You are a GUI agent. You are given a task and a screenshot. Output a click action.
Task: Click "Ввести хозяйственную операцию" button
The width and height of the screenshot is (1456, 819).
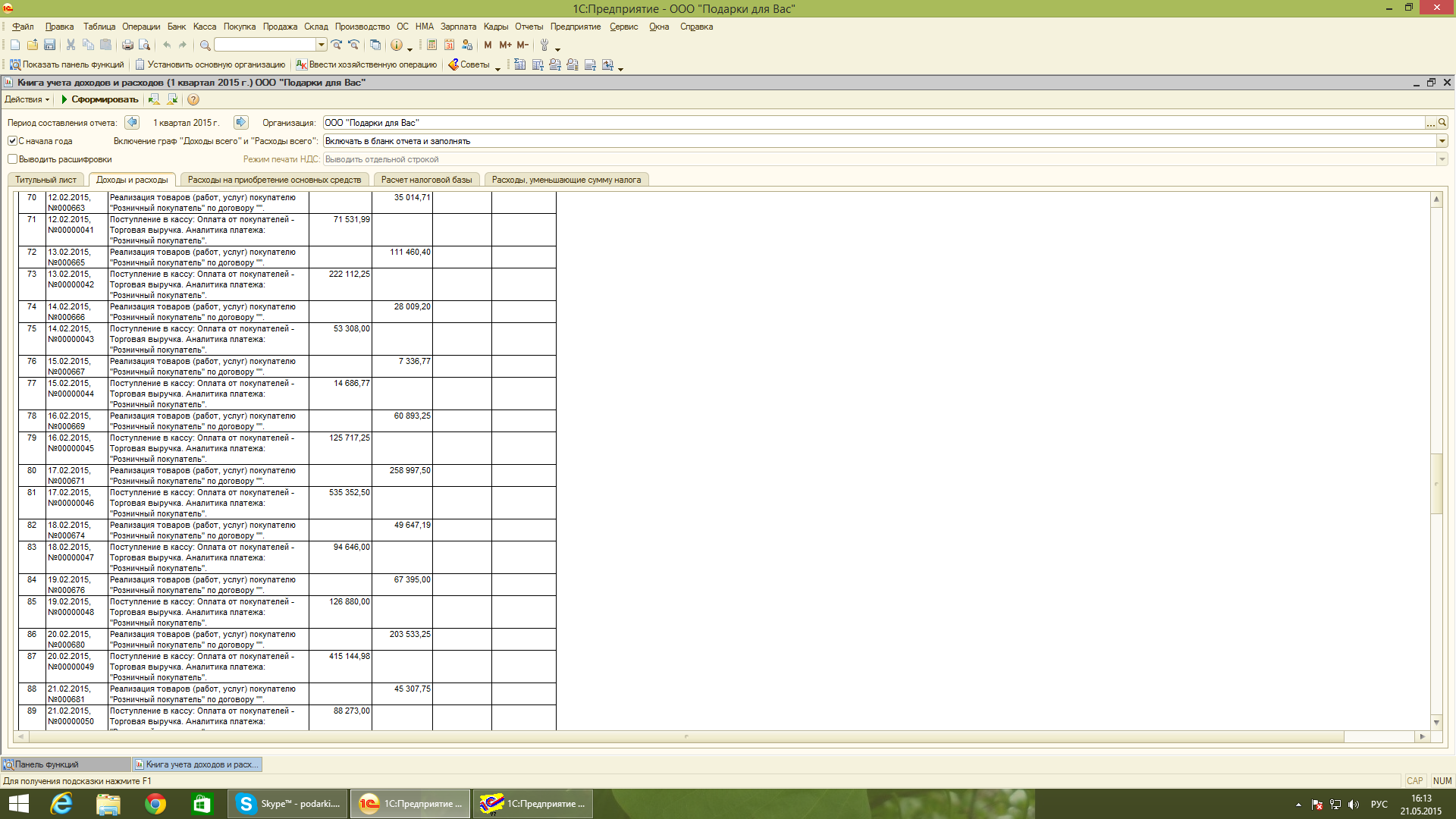click(366, 64)
